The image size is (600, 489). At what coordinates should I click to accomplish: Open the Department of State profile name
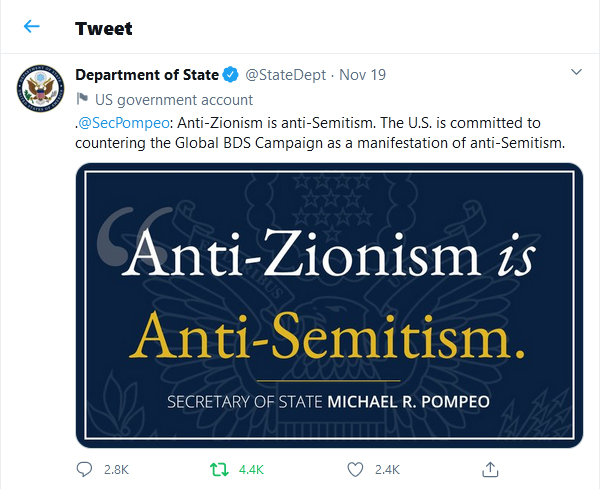[148, 75]
